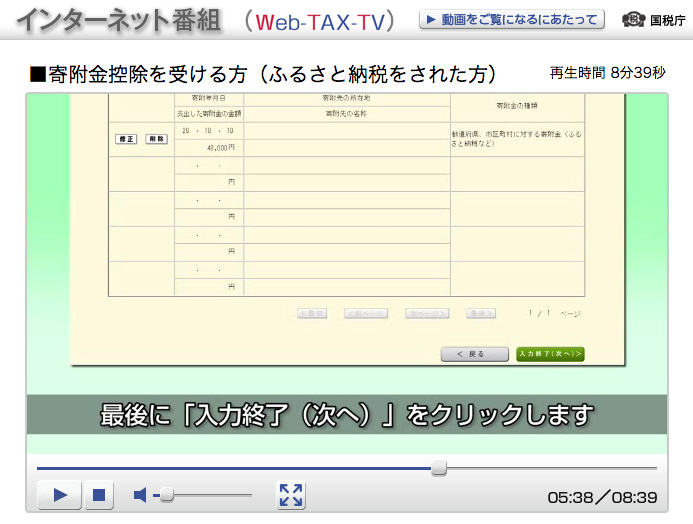Click the volume slider knob
The width and height of the screenshot is (693, 524).
pyautogui.click(x=167, y=495)
